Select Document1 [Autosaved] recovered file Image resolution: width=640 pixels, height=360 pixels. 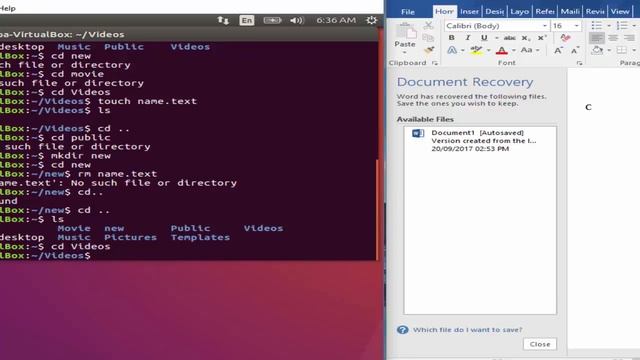(480, 140)
